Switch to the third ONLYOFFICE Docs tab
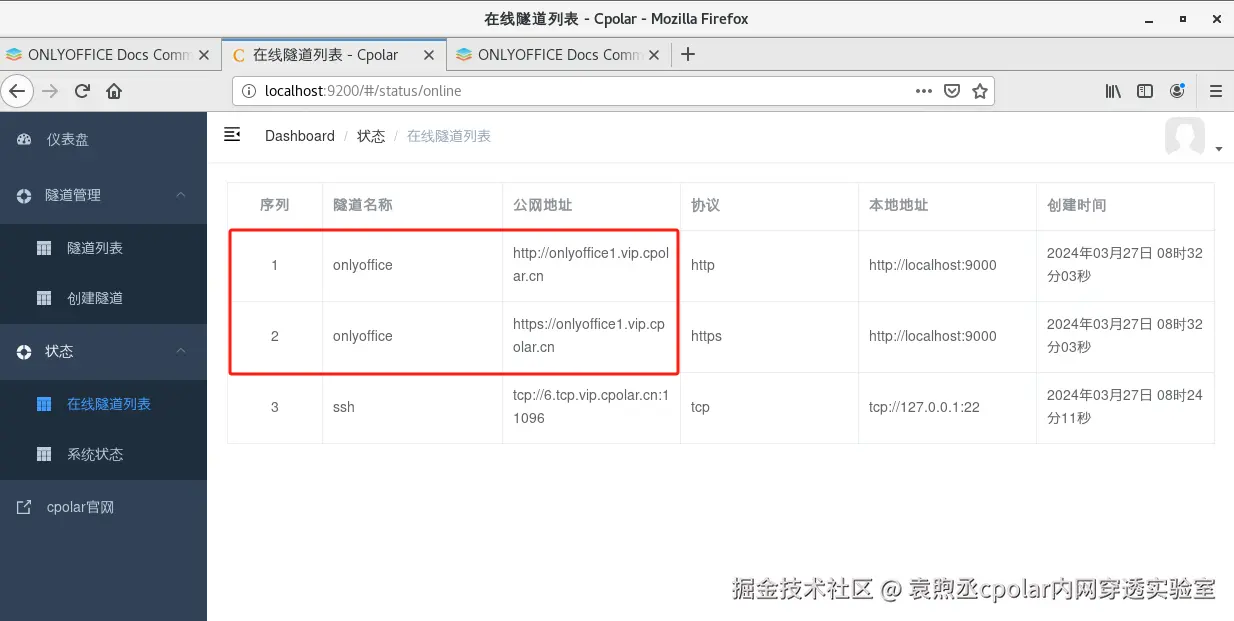This screenshot has height=621, width=1234. 560,55
